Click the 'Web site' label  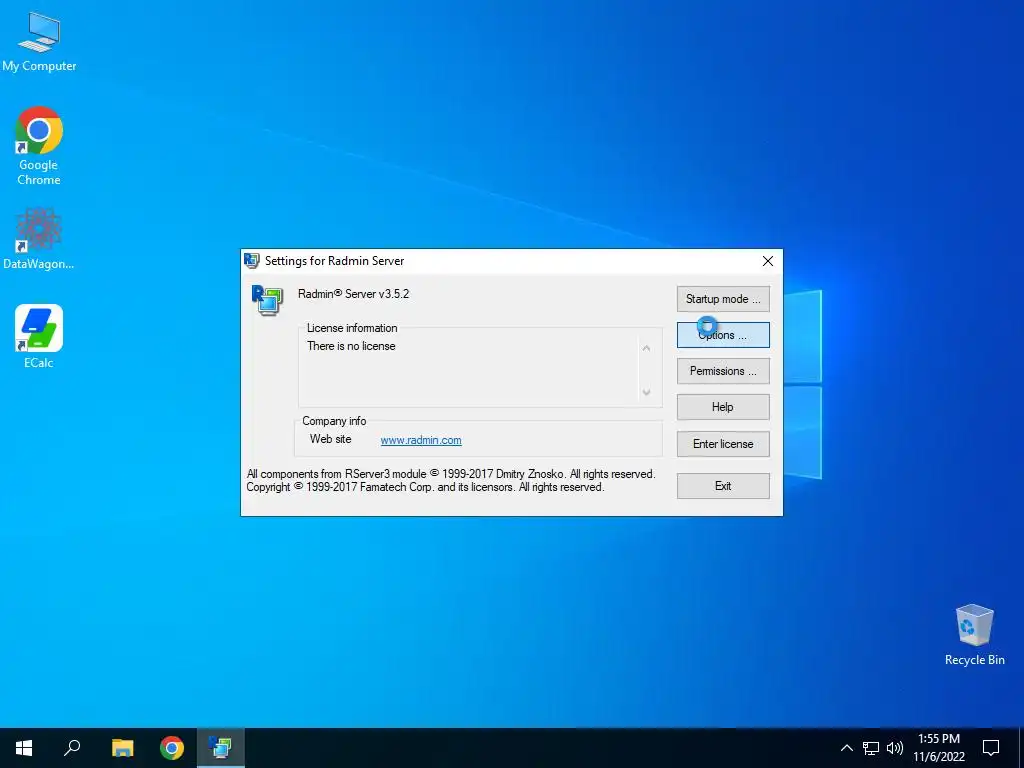click(330, 439)
